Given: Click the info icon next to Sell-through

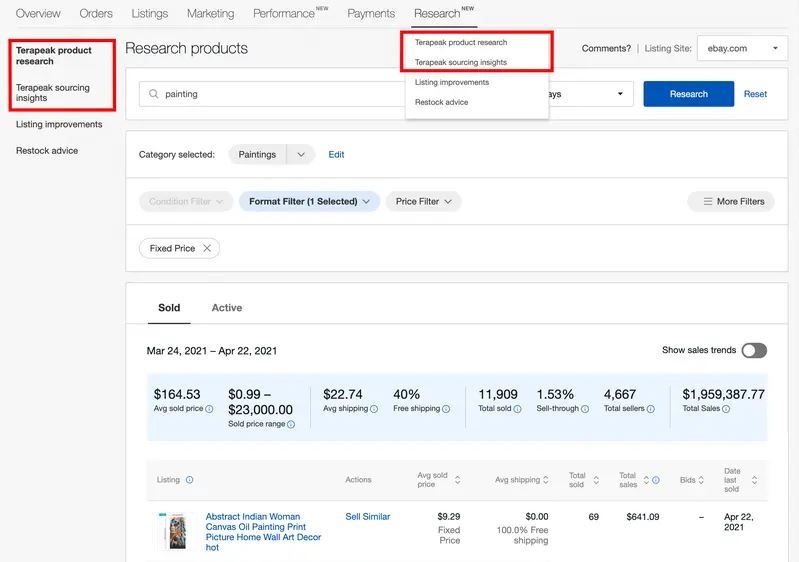Looking at the screenshot, I should click(x=585, y=409).
